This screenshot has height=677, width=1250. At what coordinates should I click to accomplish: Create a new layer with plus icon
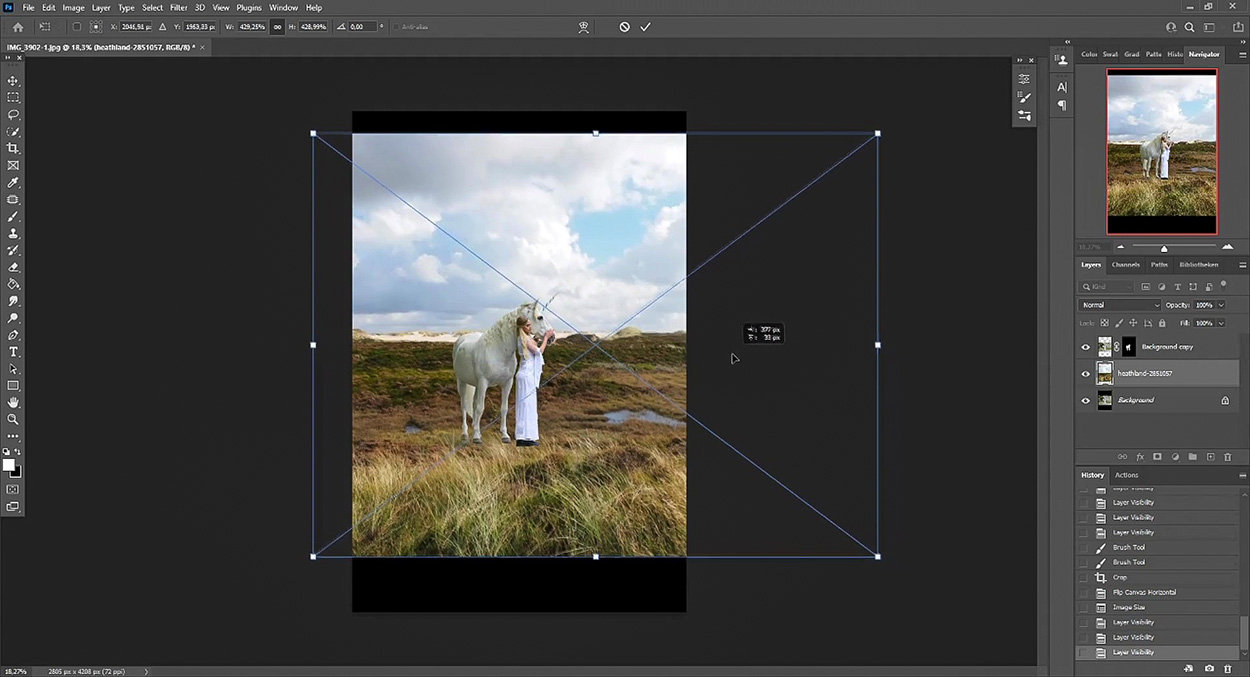1210,457
